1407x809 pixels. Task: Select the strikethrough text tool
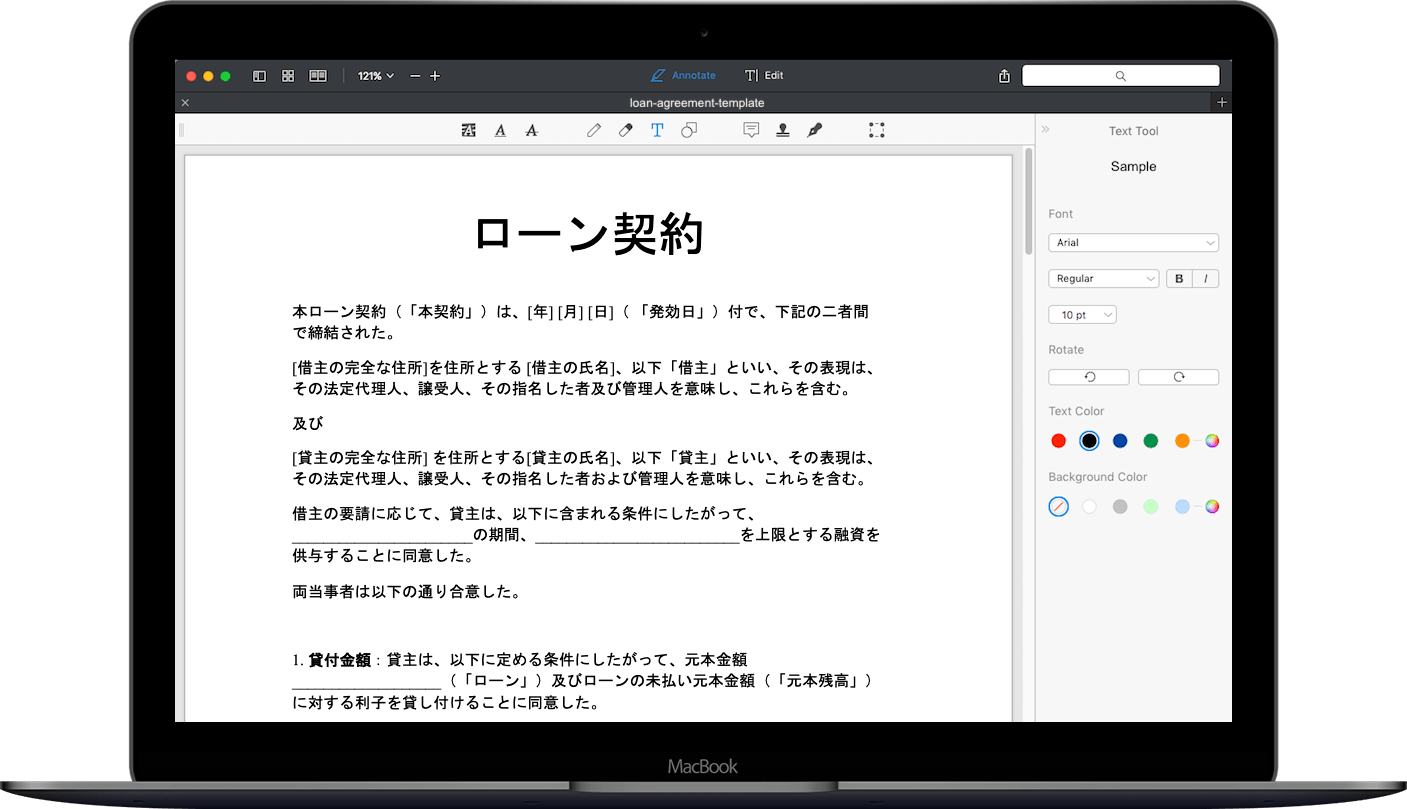tap(531, 130)
